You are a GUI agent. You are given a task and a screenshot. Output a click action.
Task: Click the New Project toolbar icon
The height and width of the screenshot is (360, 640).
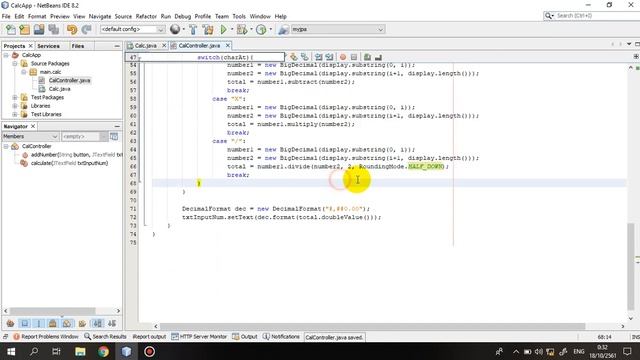[24, 29]
